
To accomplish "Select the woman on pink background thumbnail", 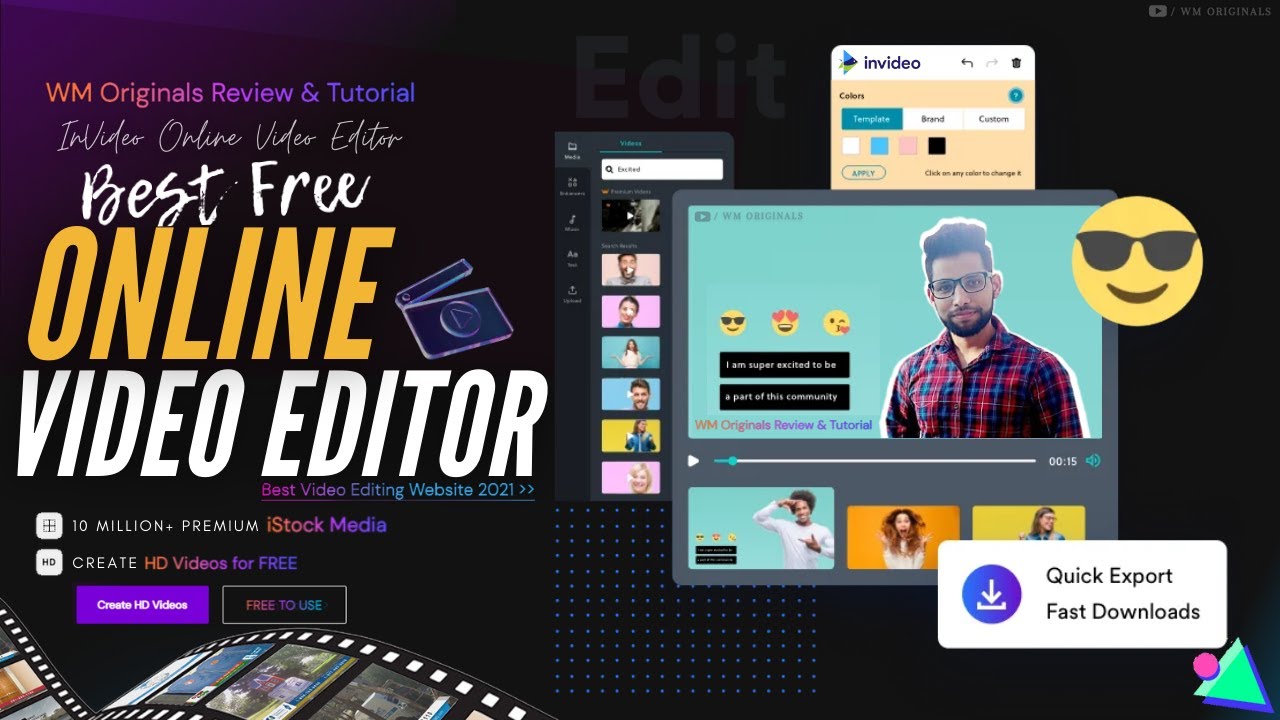I will [631, 312].
